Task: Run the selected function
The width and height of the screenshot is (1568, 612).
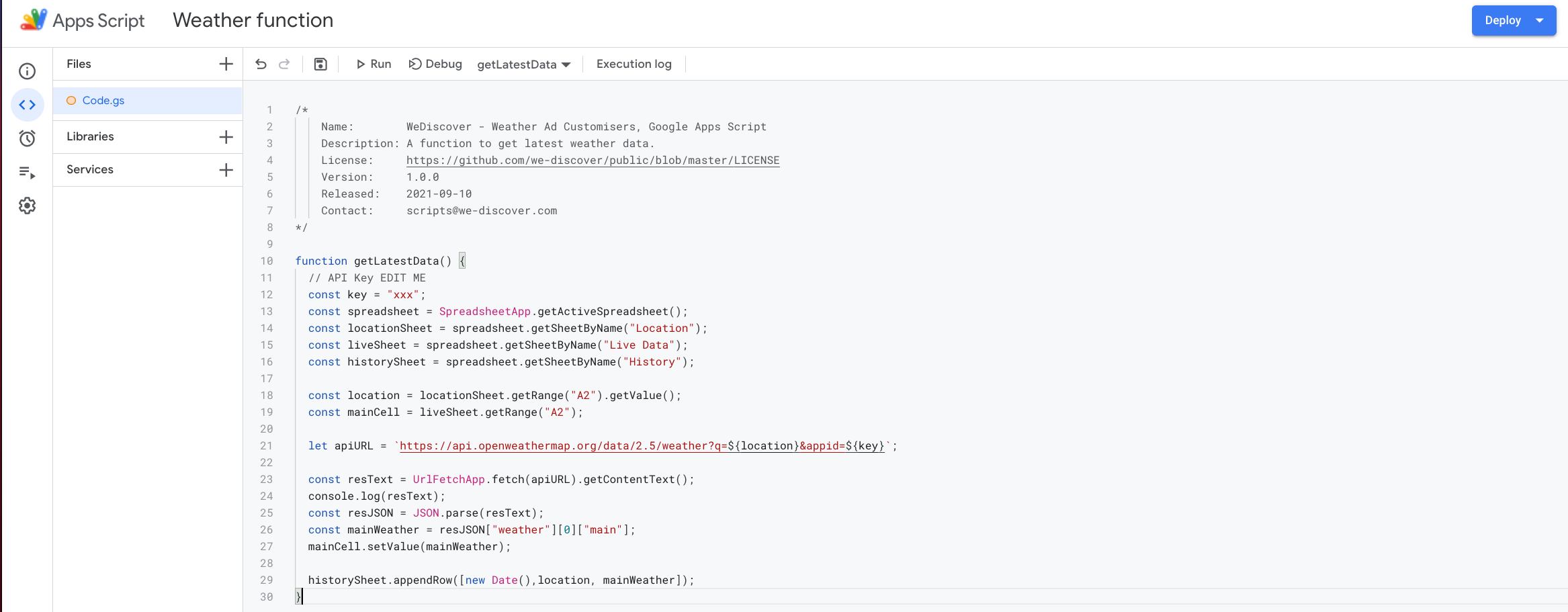Action: pos(374,64)
